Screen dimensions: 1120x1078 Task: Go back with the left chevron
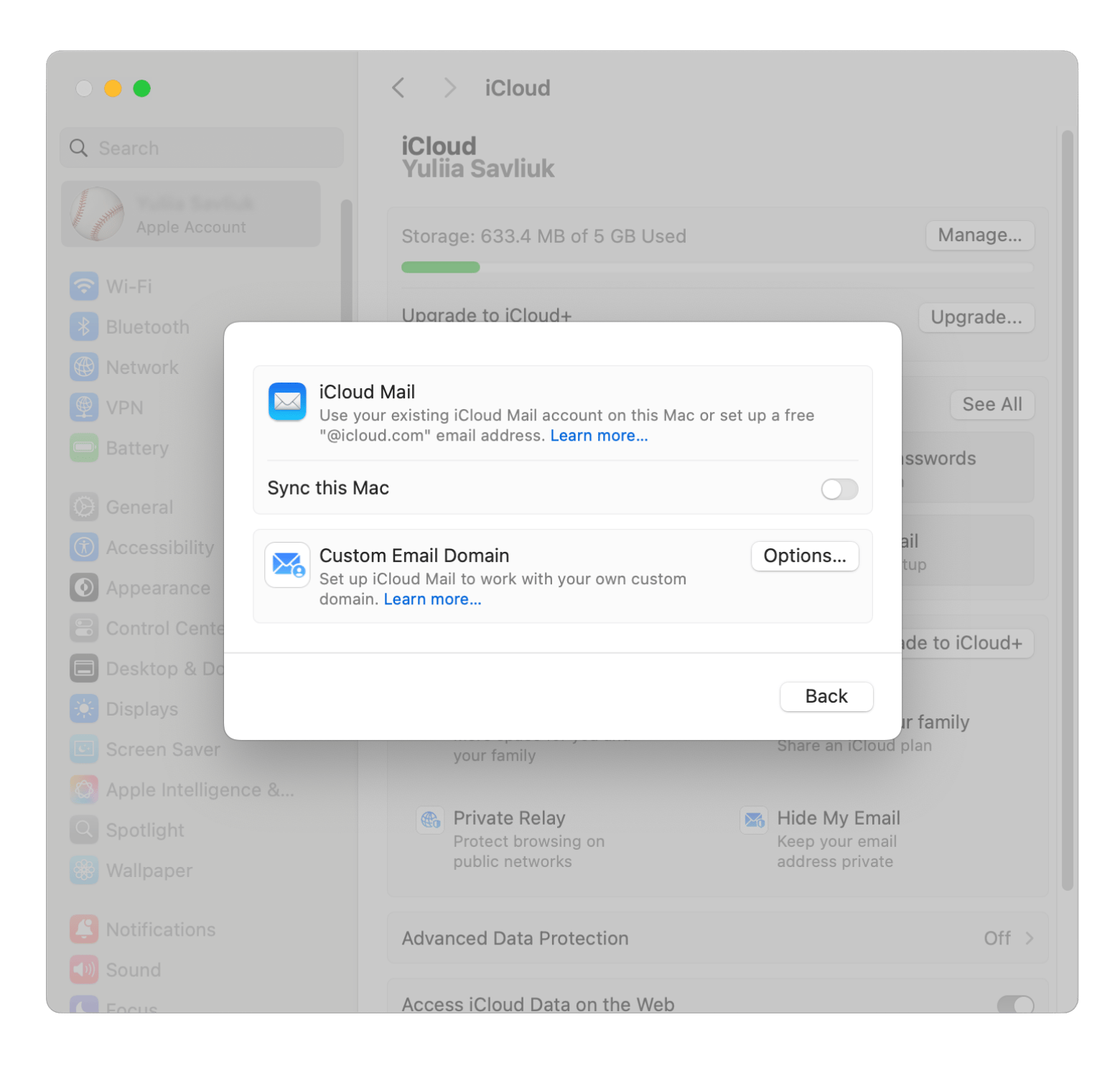click(x=398, y=88)
